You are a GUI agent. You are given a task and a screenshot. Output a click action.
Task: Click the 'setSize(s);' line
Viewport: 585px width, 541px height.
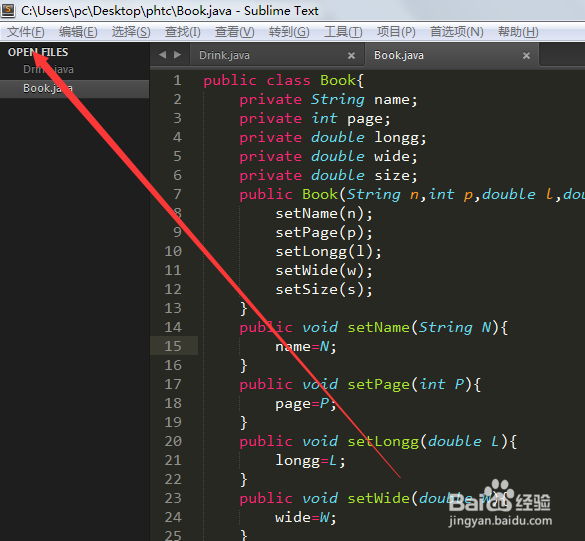(x=324, y=290)
